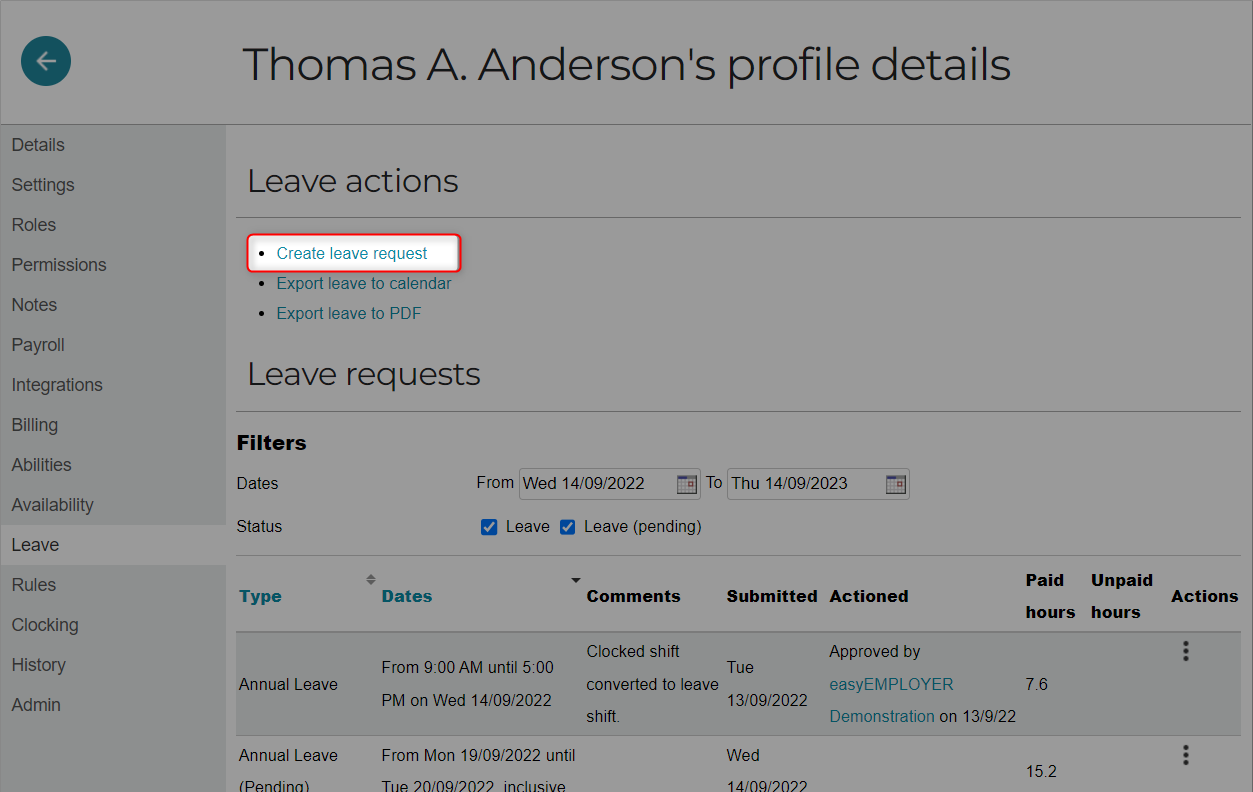Click the Actioned column header

[x=869, y=596]
